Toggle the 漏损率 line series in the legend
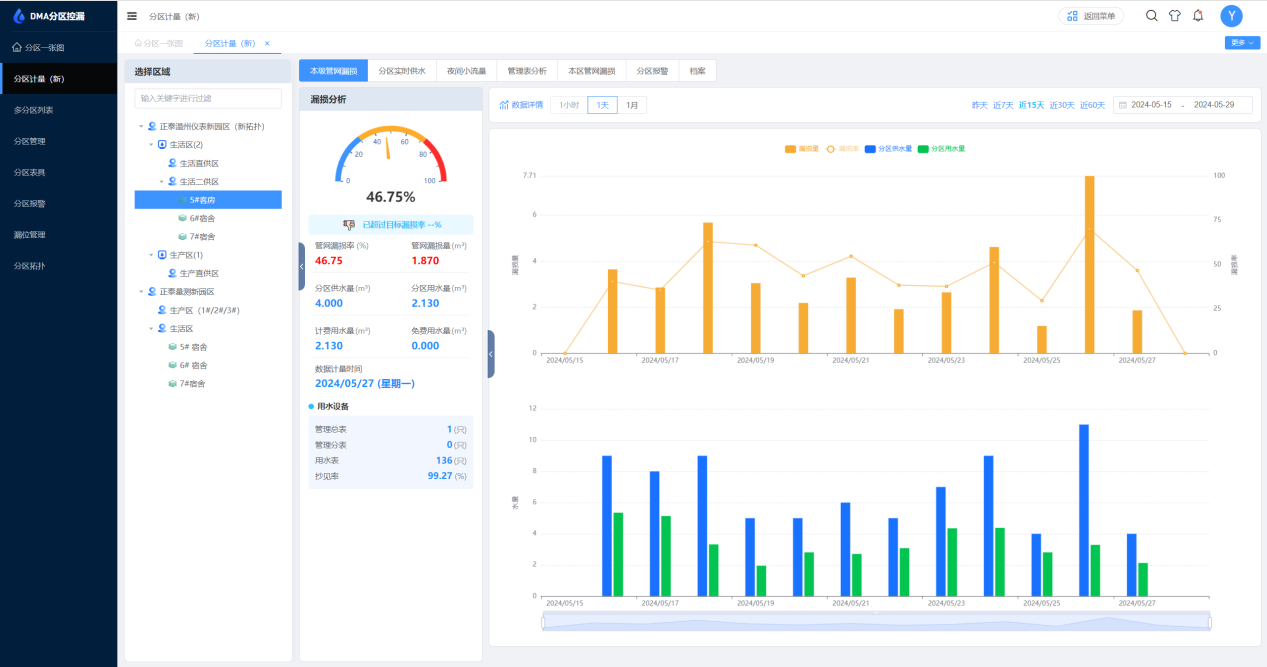 843,148
